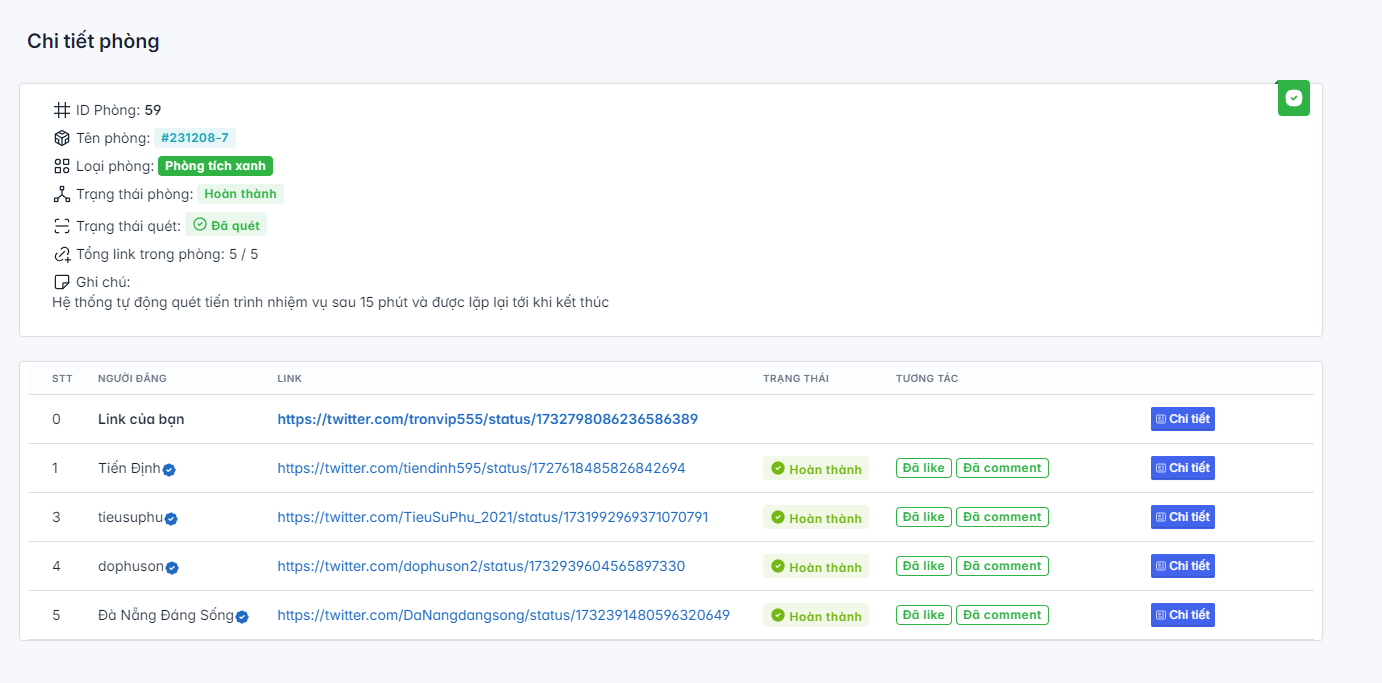Open Chi tiết for Tiến Định row
The width and height of the screenshot is (1382, 683).
tap(1182, 468)
